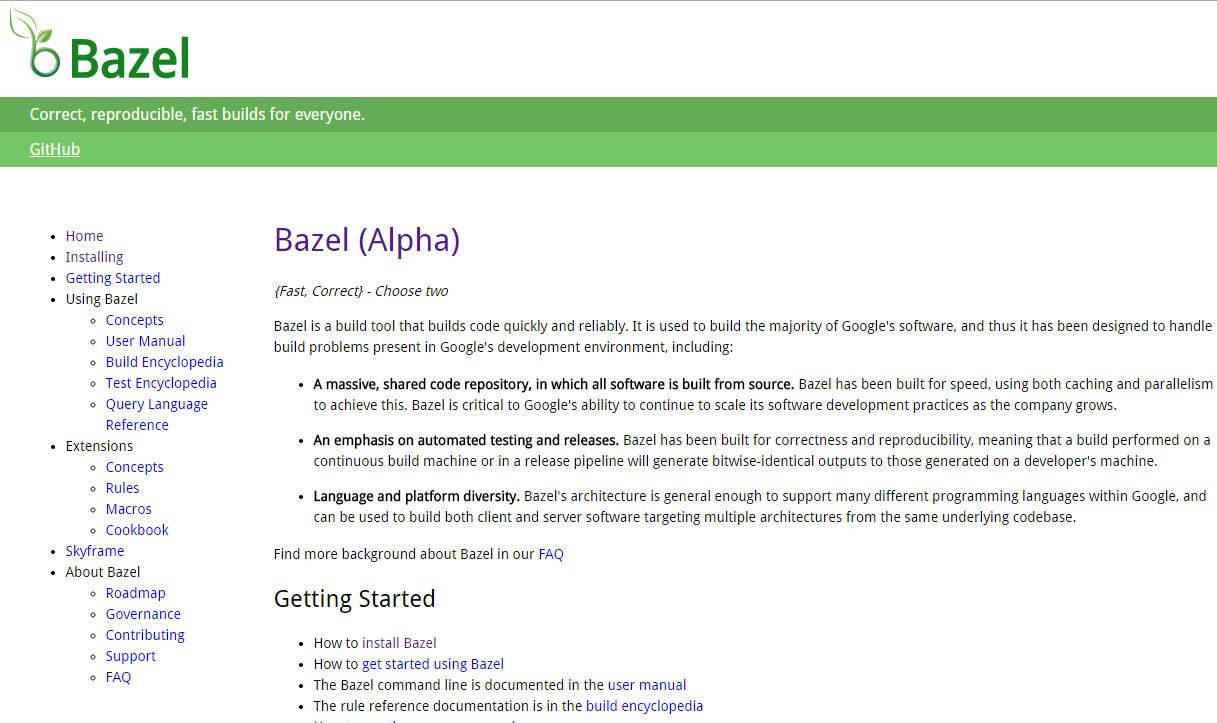Click the Bazel leaf logo

[x=98, y=45]
